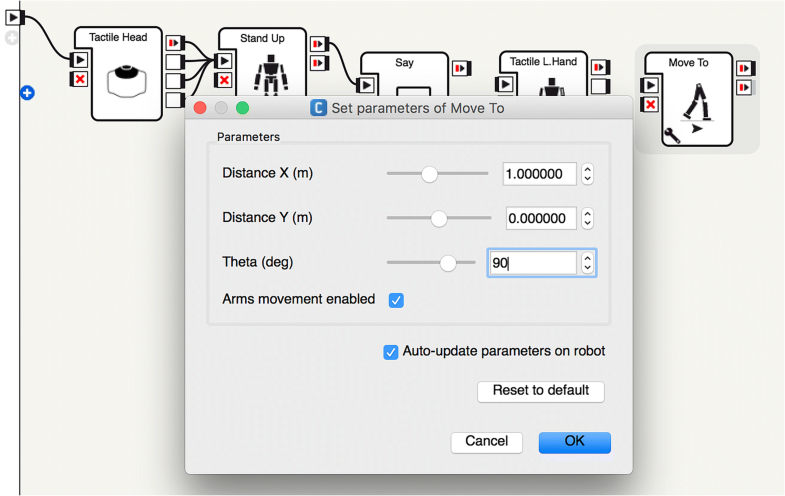Viewport: 785px width, 496px height.
Task: Confirm parameters with OK button
Action: 574,442
